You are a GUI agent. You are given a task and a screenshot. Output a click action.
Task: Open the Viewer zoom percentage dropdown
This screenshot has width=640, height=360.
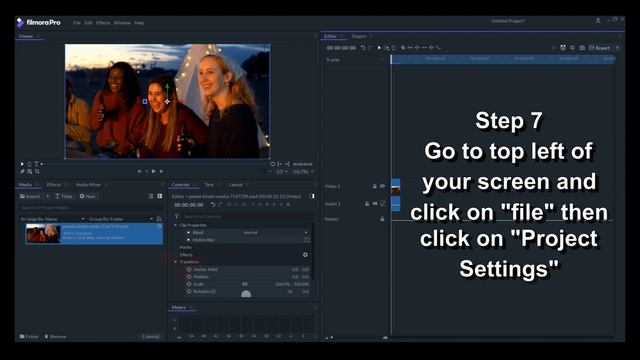(304, 172)
